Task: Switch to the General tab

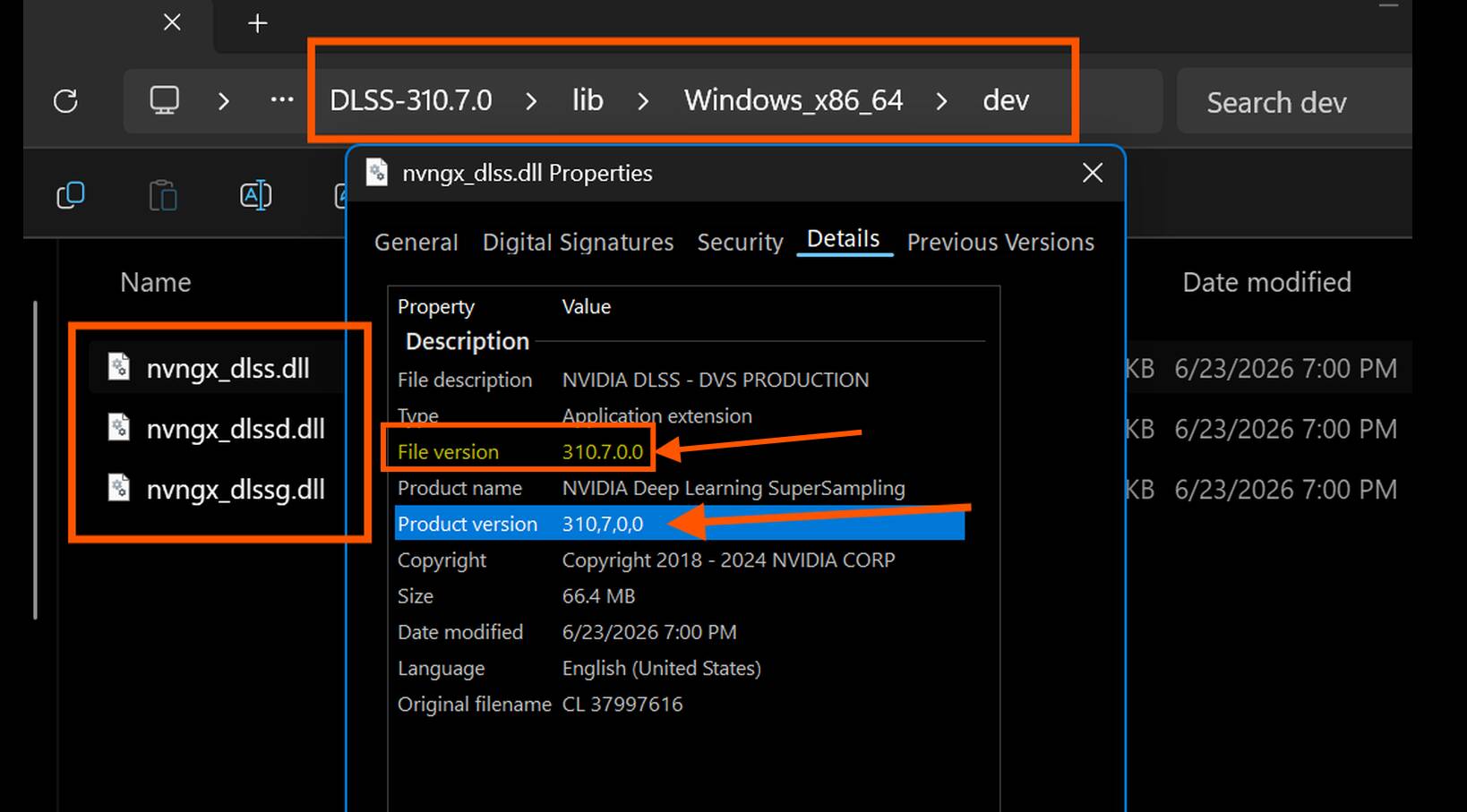Action: pos(416,242)
